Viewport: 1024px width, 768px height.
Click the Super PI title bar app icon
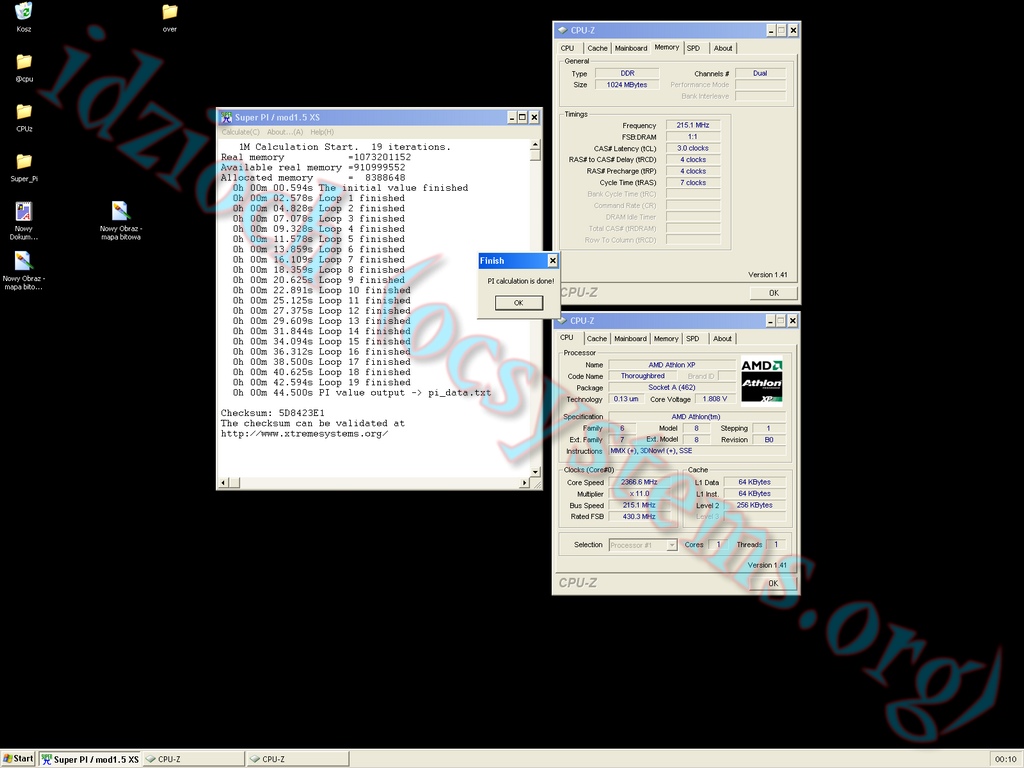tap(227, 118)
